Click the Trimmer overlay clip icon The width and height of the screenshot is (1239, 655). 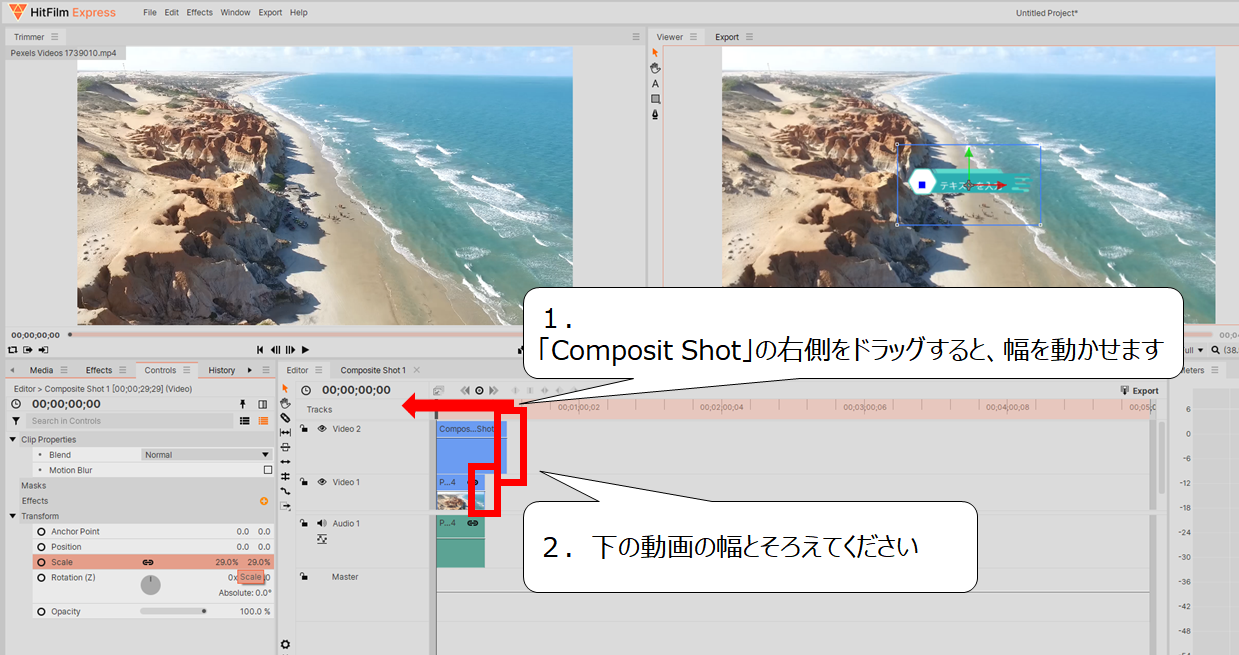point(43,350)
